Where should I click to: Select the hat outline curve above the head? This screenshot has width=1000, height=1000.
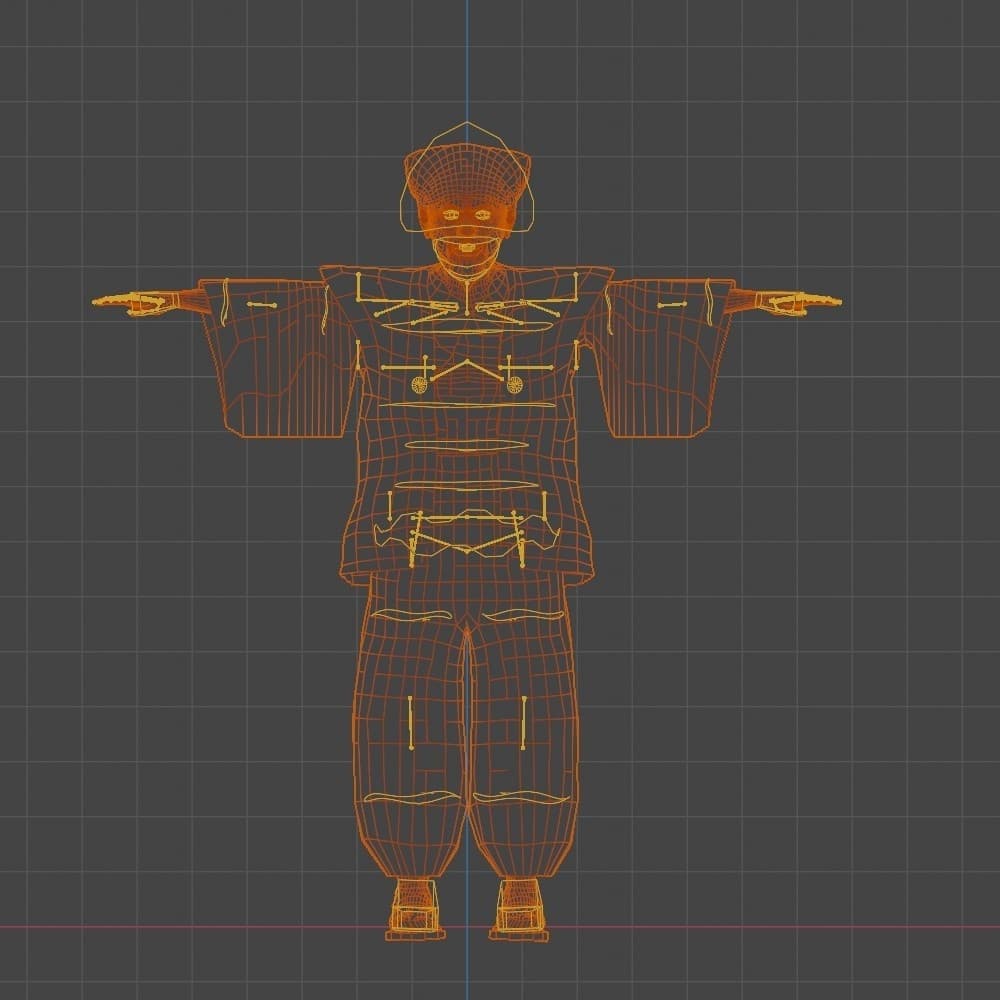tap(467, 179)
